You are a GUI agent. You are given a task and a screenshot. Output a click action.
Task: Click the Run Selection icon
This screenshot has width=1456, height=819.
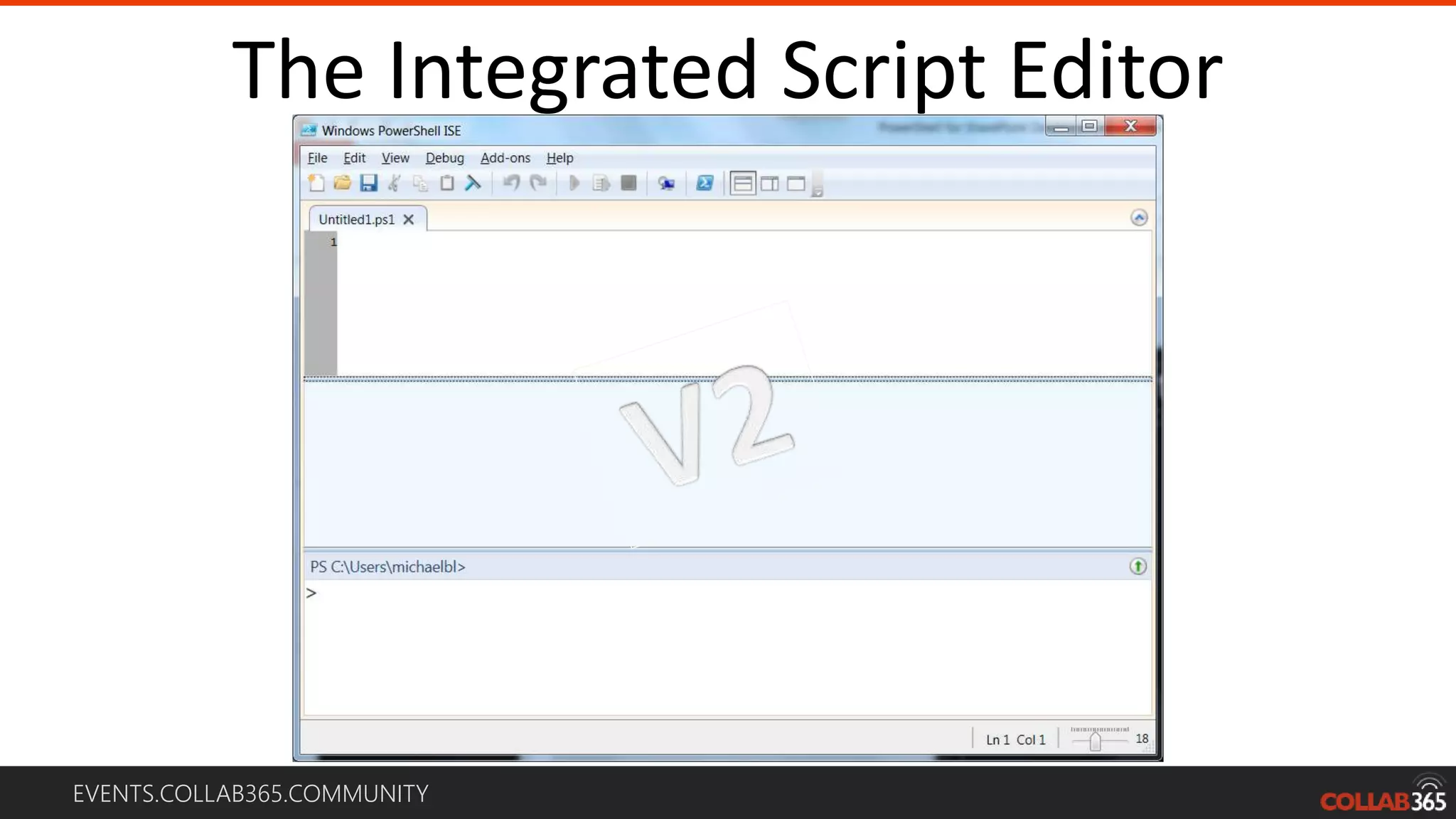[x=601, y=183]
